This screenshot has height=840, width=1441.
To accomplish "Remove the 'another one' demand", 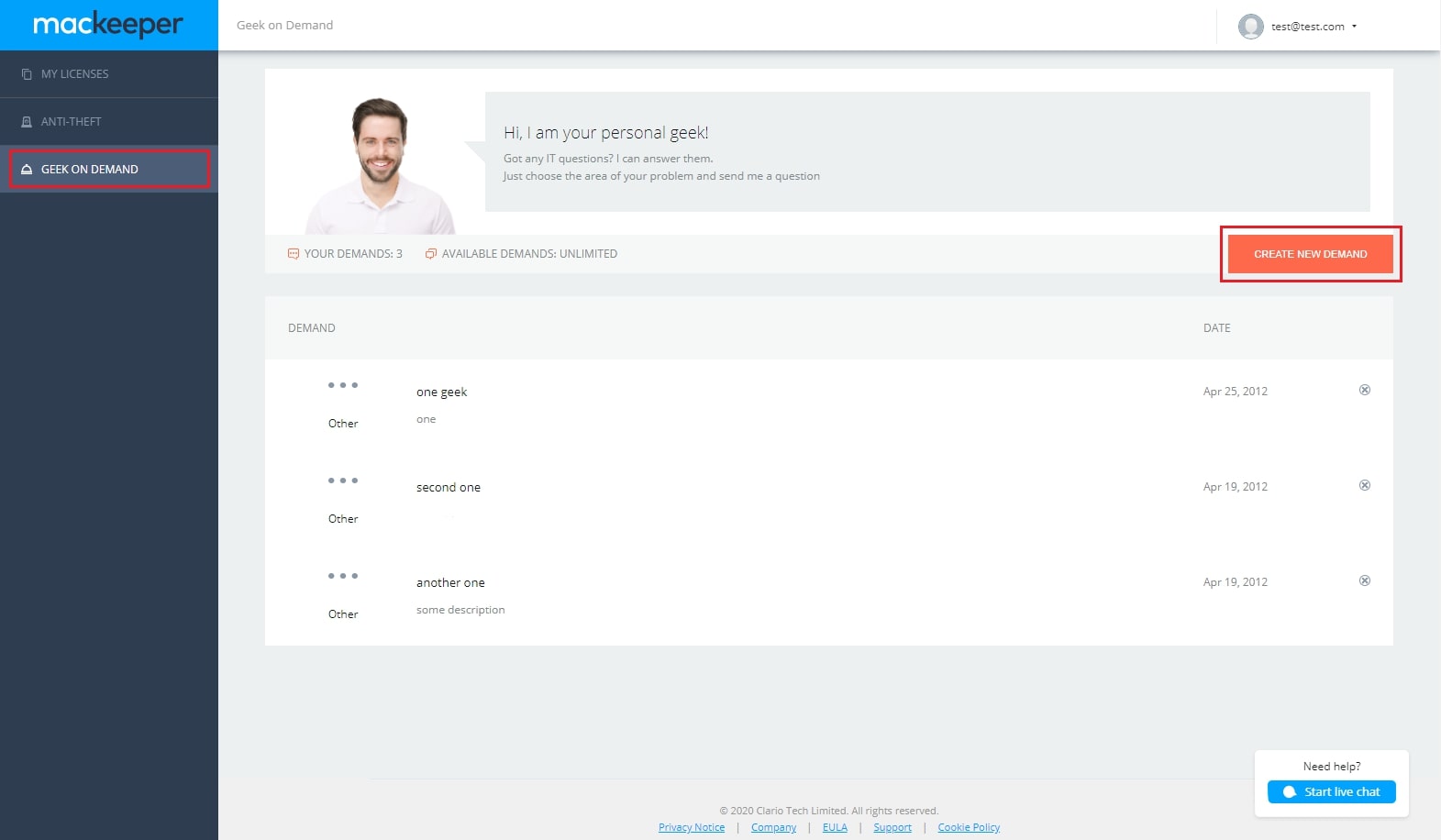I will (1365, 580).
